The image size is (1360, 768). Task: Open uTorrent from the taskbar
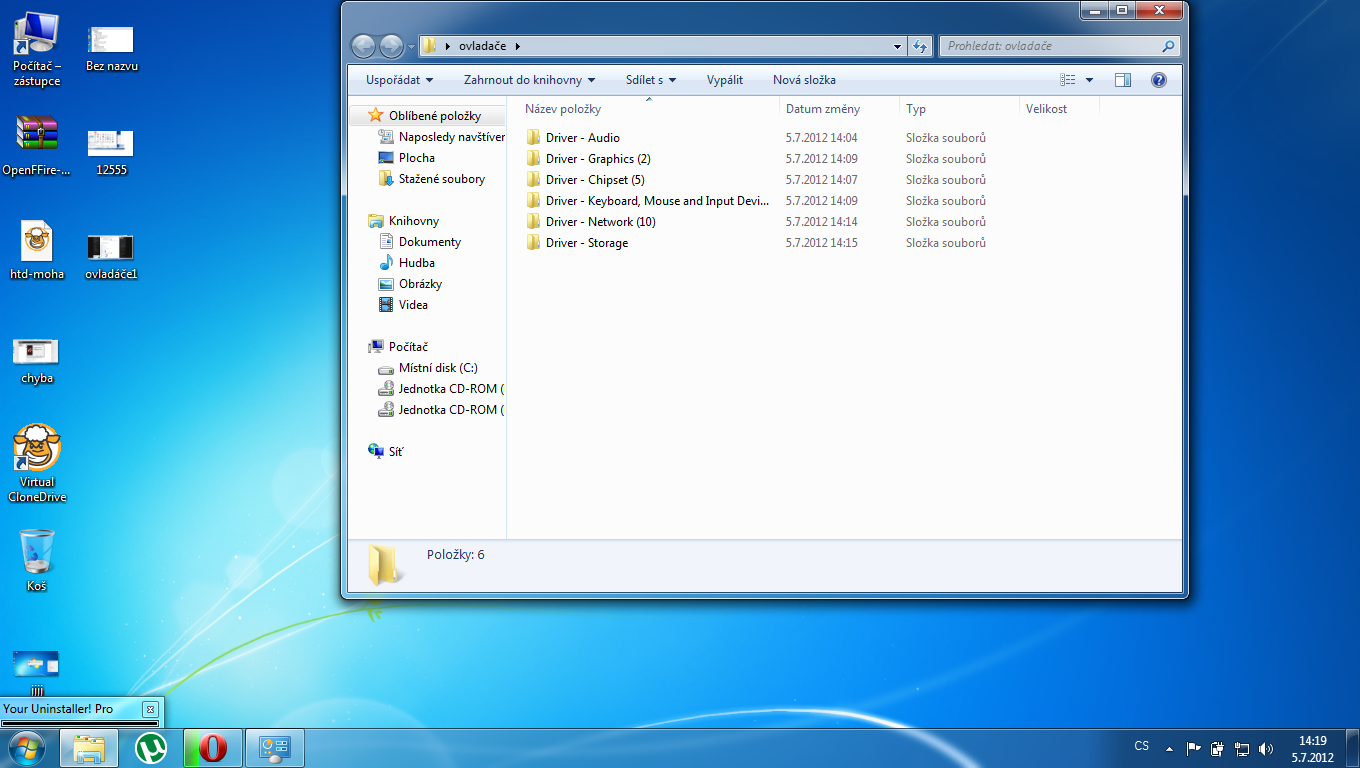(x=151, y=748)
